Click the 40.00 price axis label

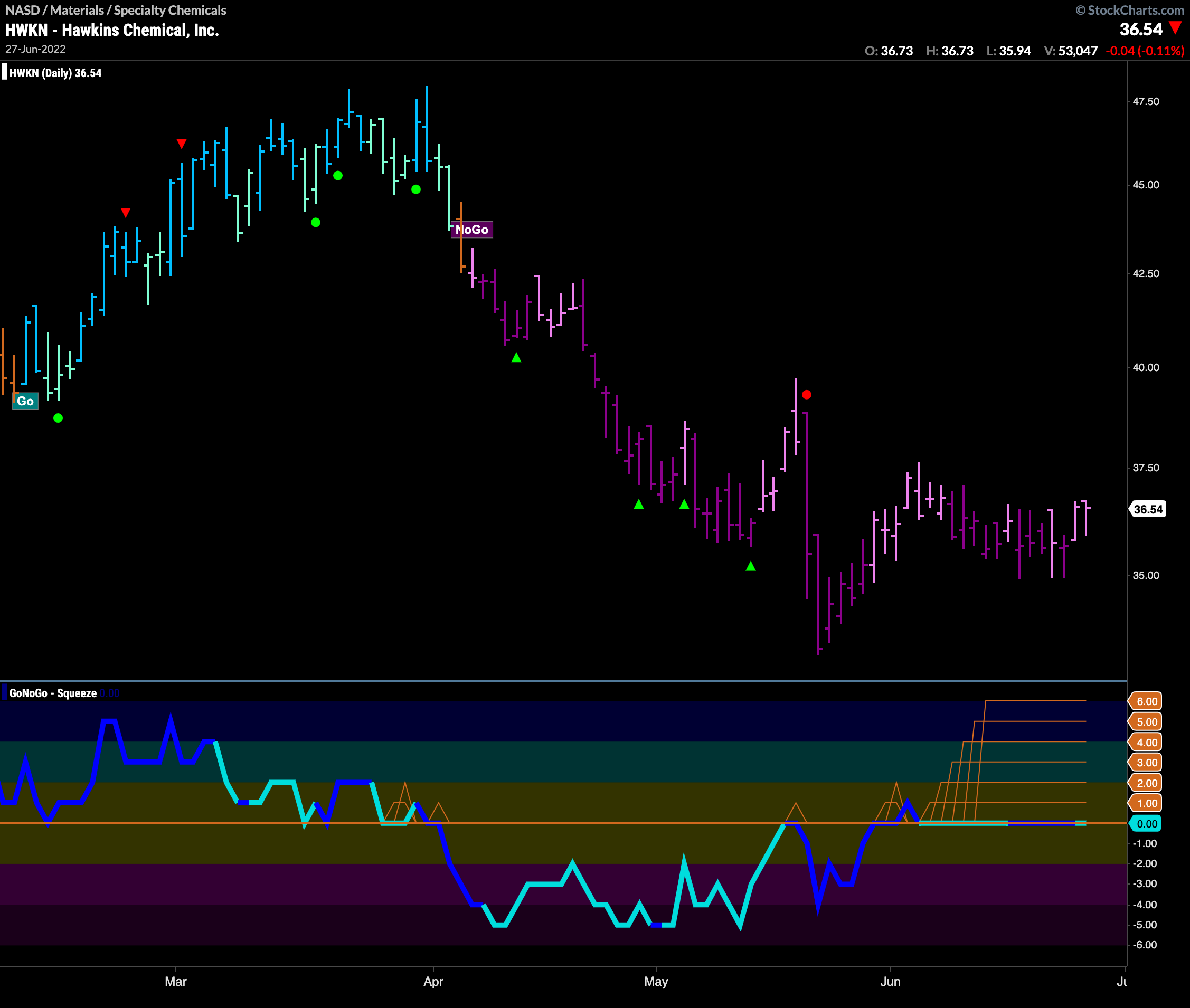[1146, 367]
